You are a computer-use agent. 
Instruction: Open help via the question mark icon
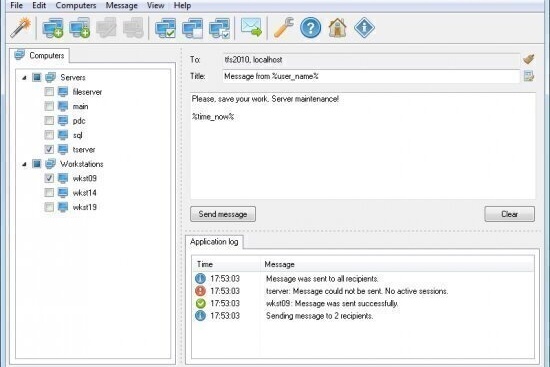[310, 28]
